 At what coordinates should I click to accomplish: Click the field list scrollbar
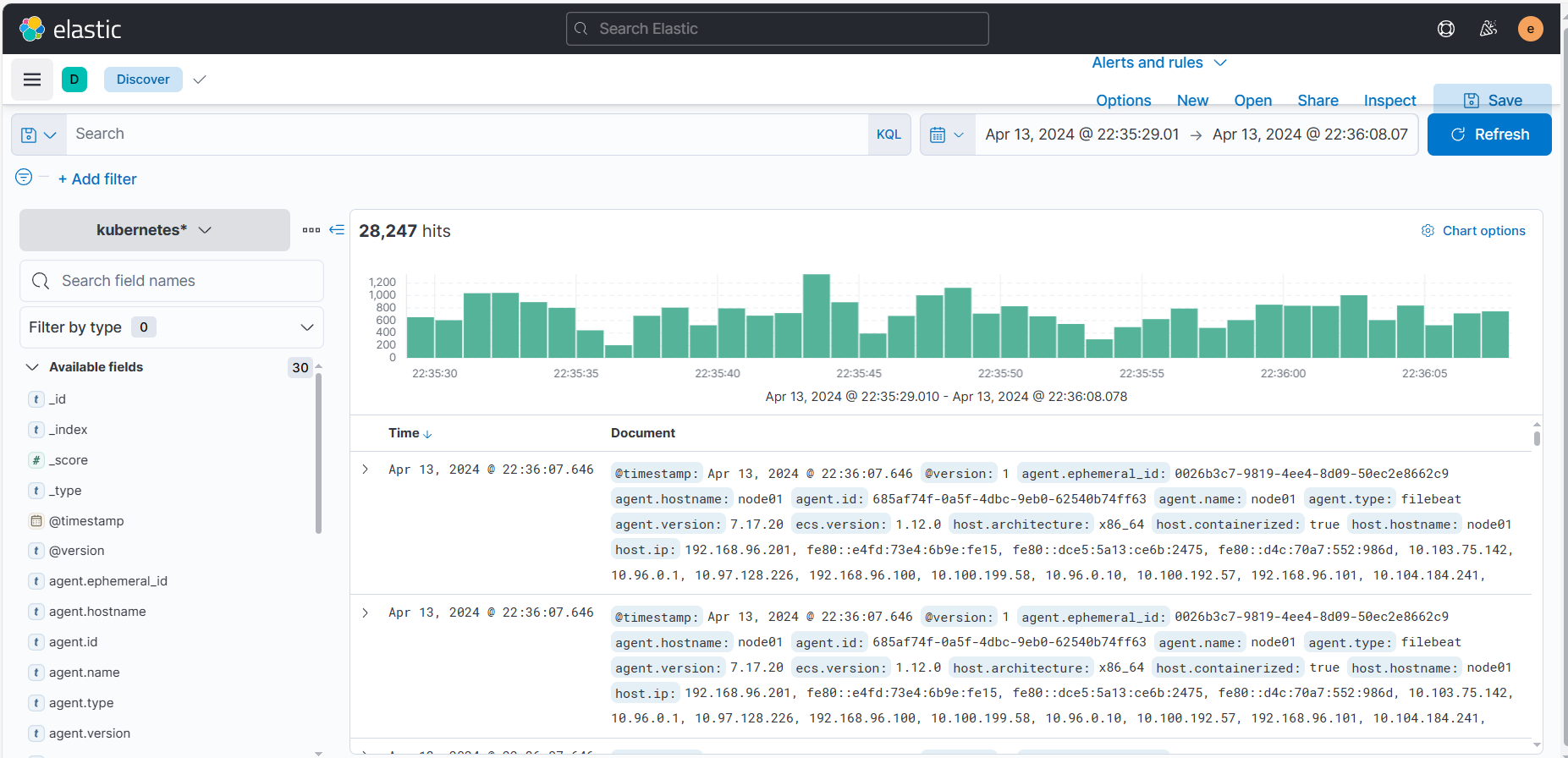318,453
